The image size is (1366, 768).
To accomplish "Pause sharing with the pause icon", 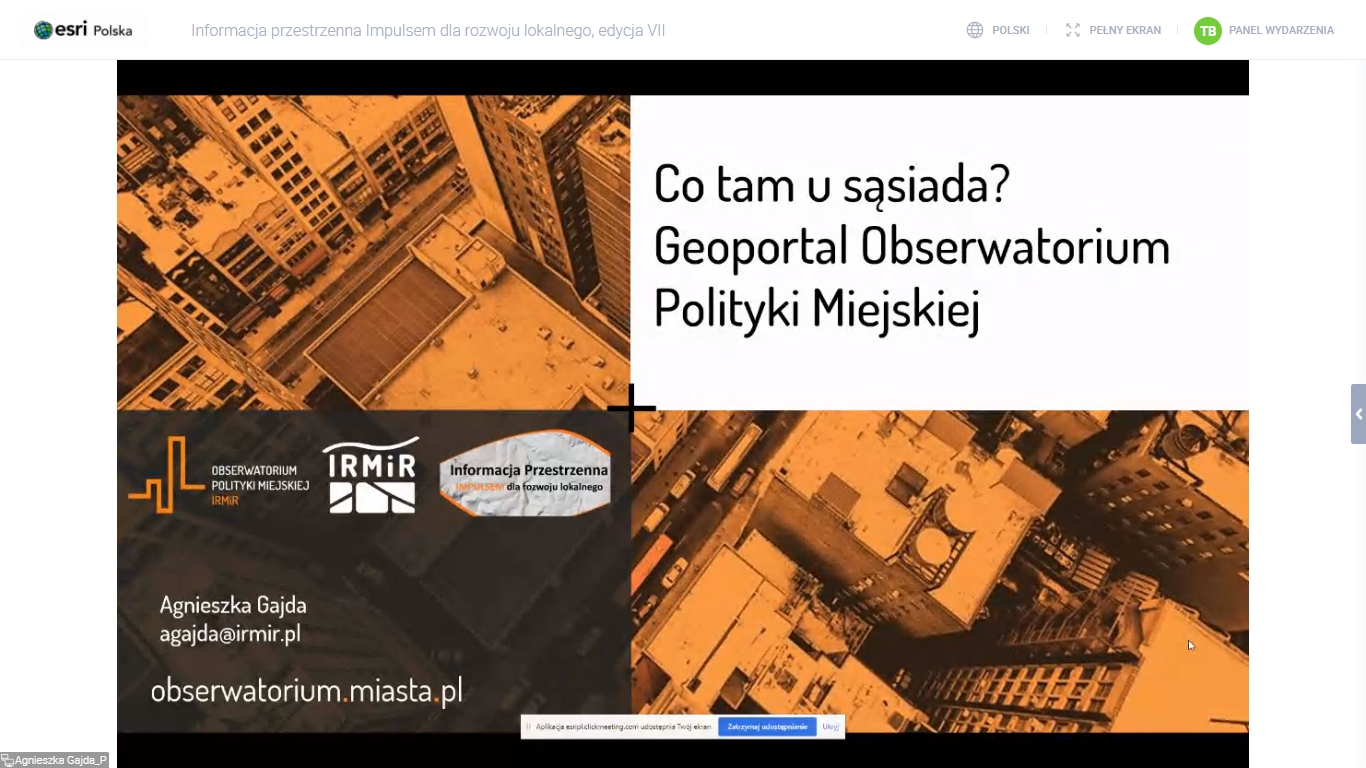I will coord(527,726).
